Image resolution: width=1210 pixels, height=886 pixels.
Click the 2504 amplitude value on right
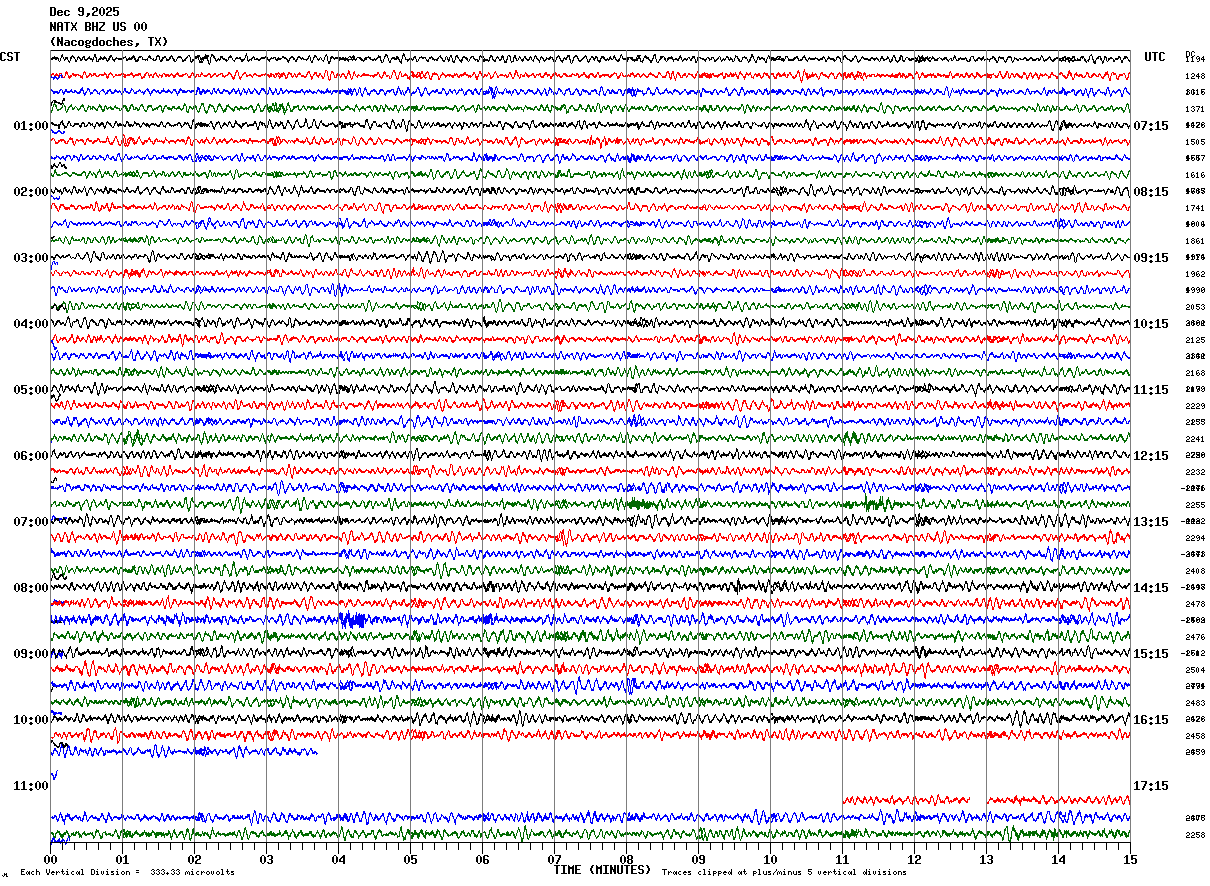(1195, 670)
